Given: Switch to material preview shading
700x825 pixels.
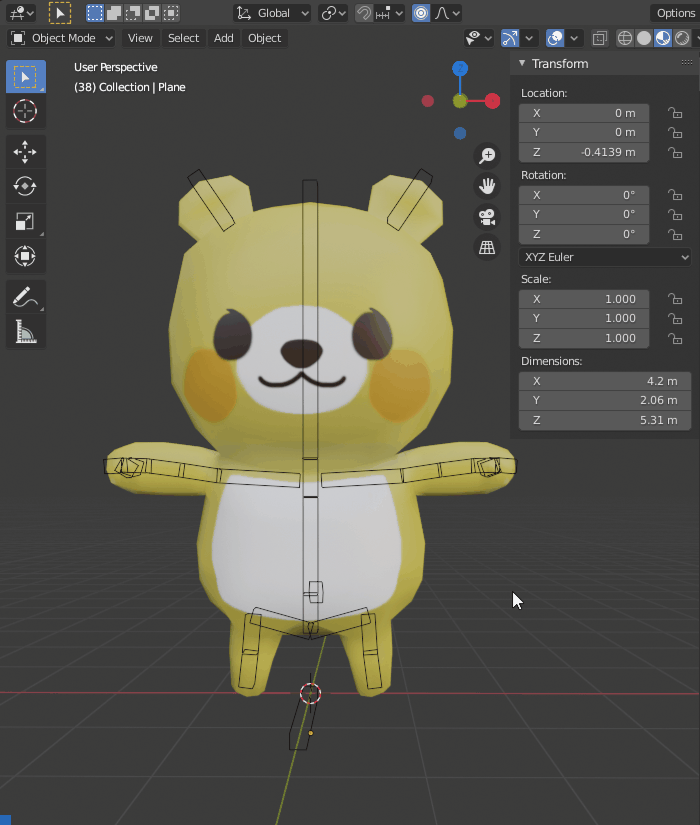Looking at the screenshot, I should pos(663,38).
